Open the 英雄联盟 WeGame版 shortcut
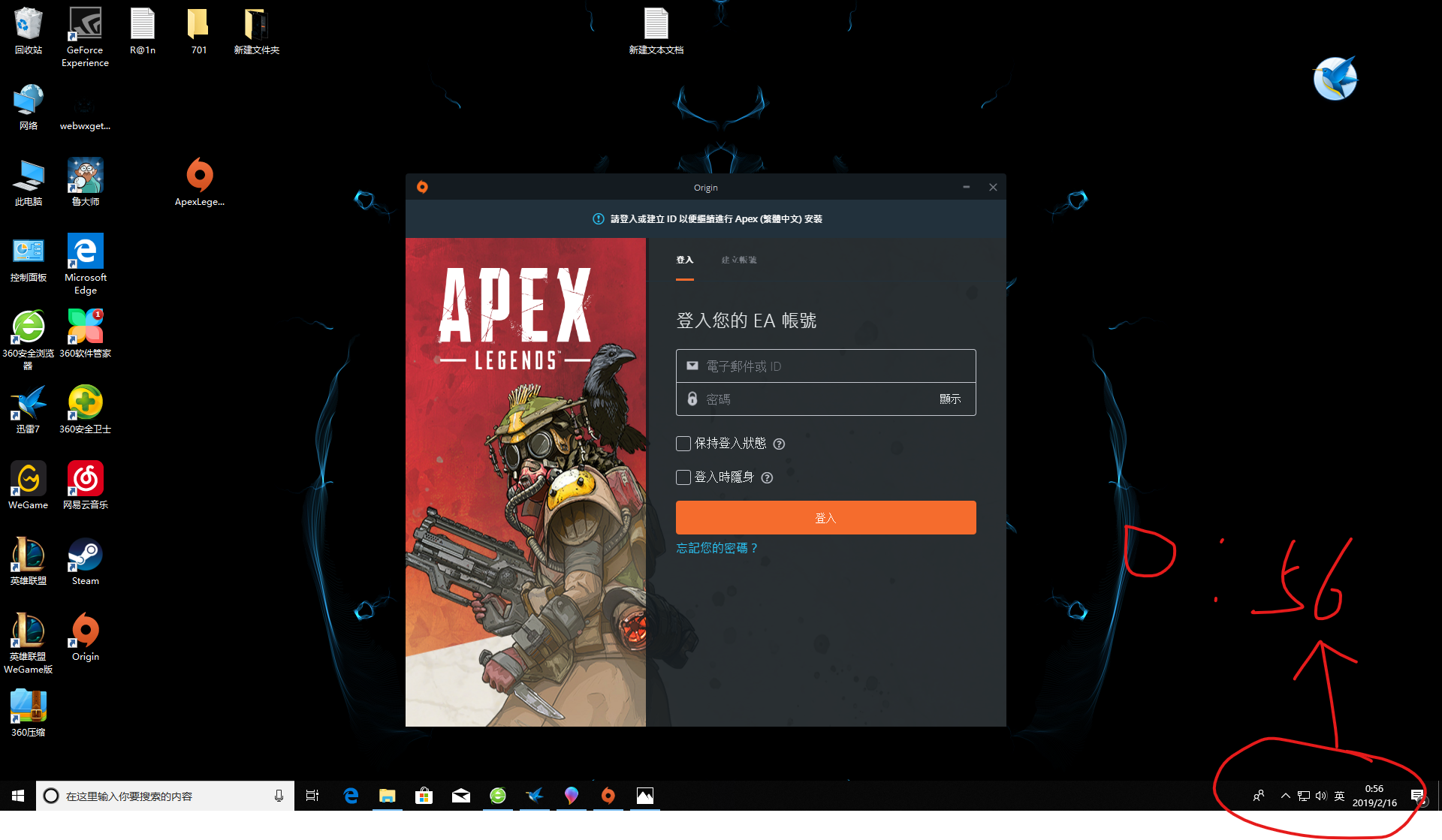 (29, 643)
